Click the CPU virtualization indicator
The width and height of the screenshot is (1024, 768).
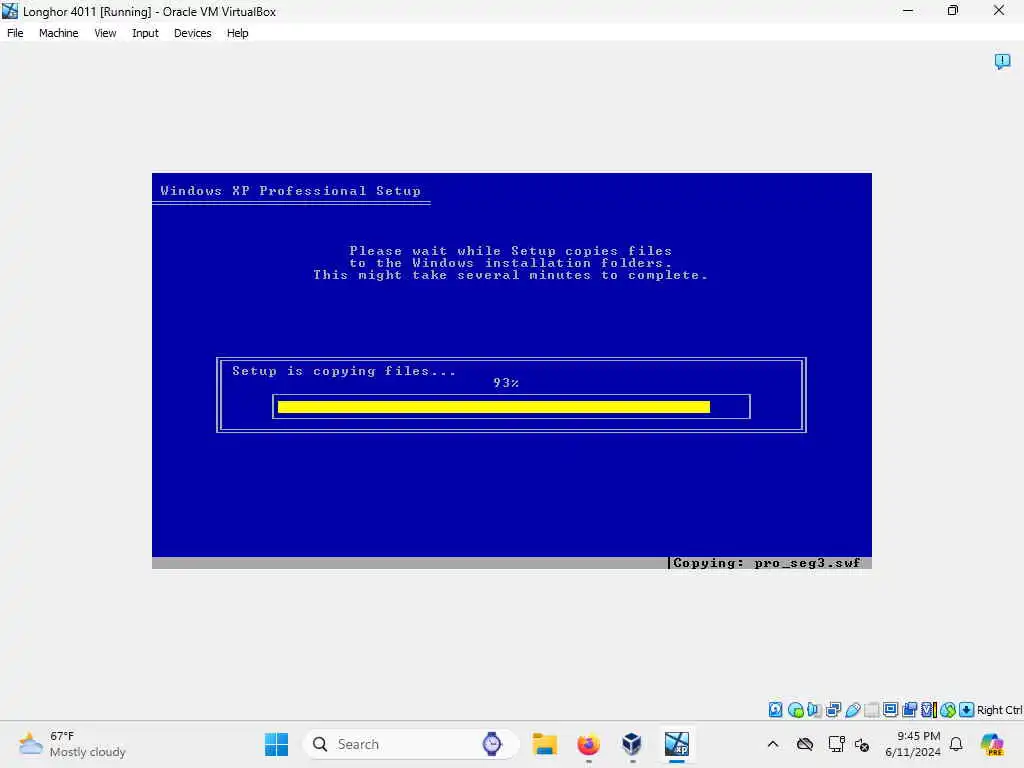pos(929,710)
